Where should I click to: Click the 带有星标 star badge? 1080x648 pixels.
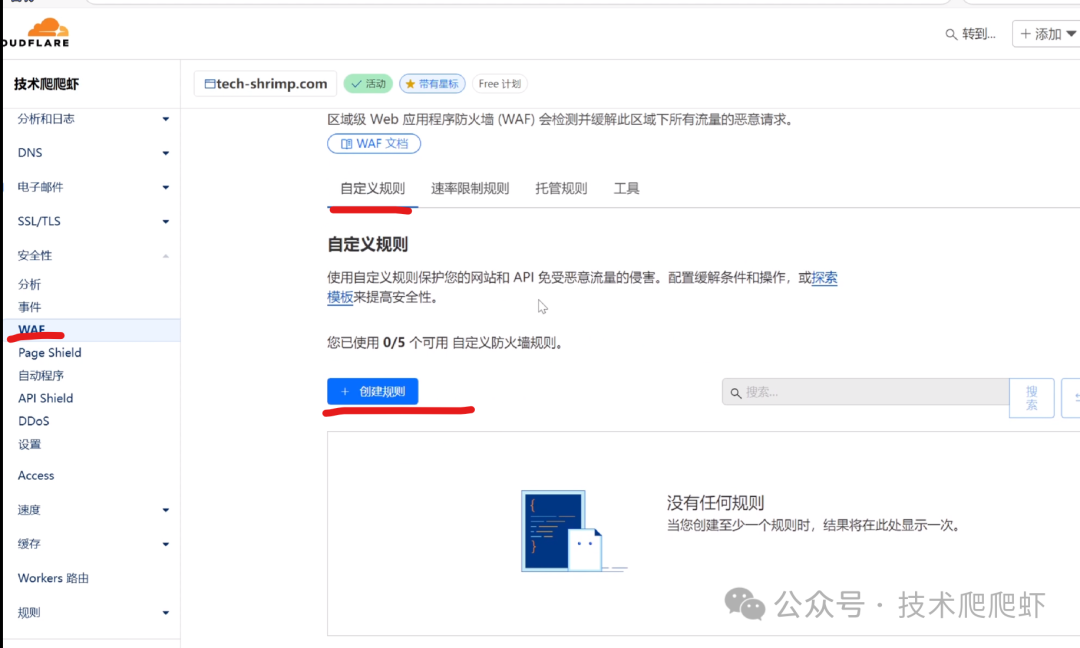click(432, 84)
